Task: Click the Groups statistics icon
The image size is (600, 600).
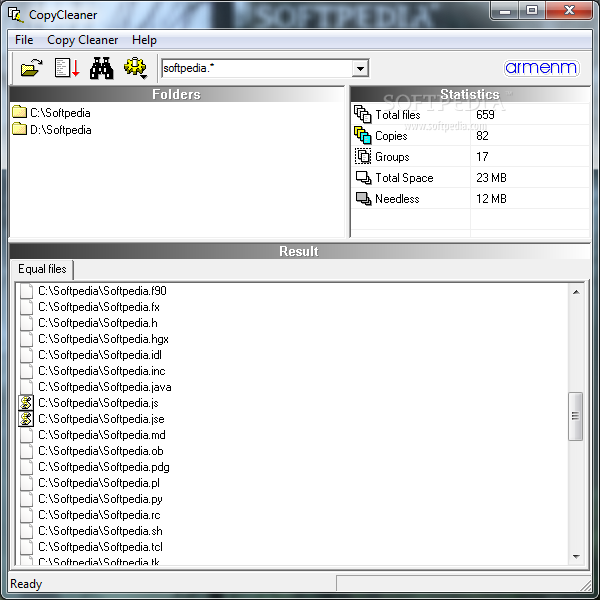Action: pyautogui.click(x=363, y=157)
